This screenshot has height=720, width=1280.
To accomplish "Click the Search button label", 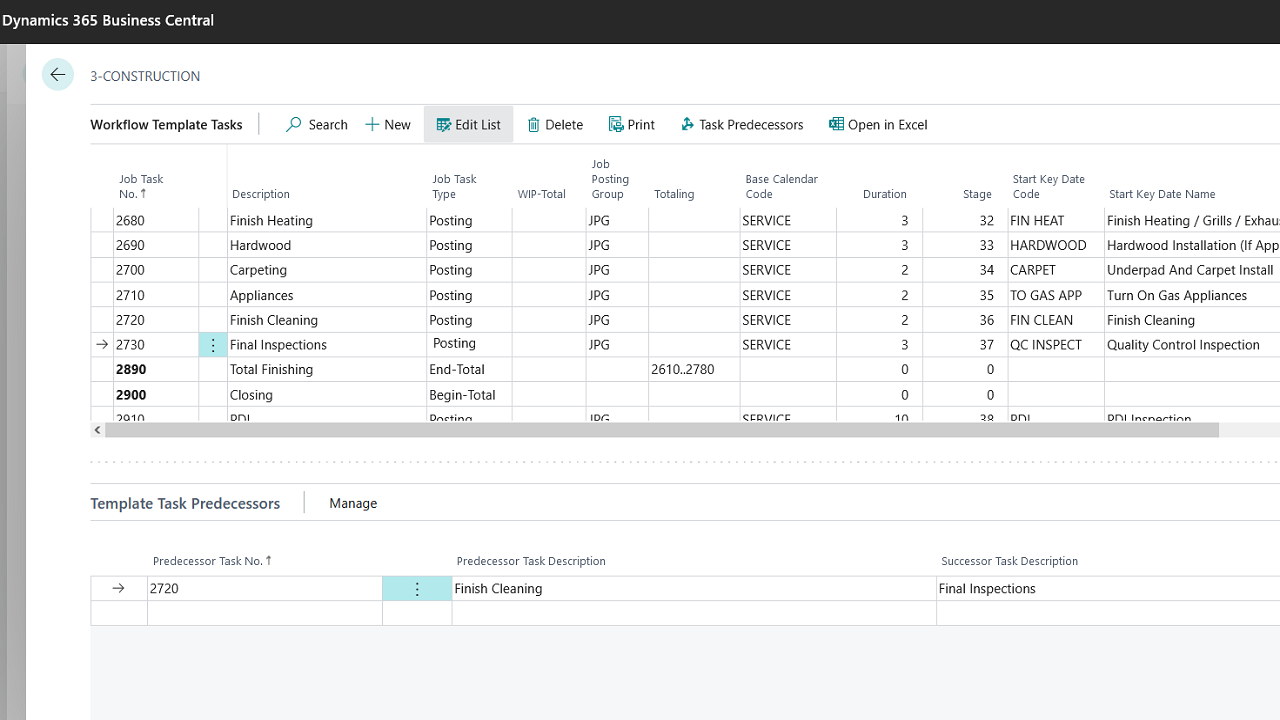I will (328, 125).
